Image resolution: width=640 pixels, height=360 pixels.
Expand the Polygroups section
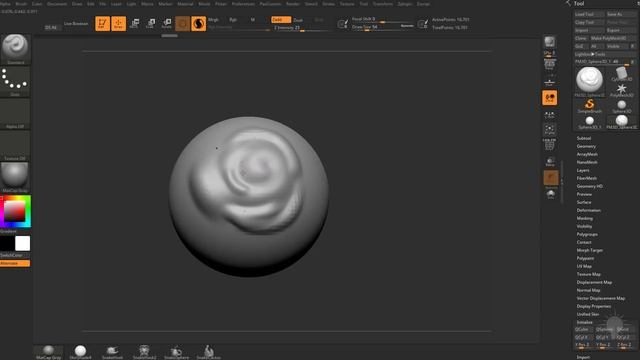[x=587, y=234]
